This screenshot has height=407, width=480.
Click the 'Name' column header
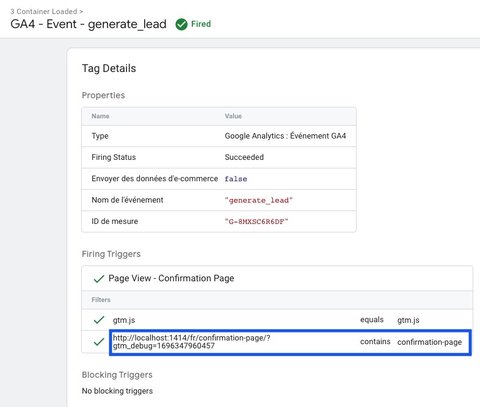click(x=100, y=116)
